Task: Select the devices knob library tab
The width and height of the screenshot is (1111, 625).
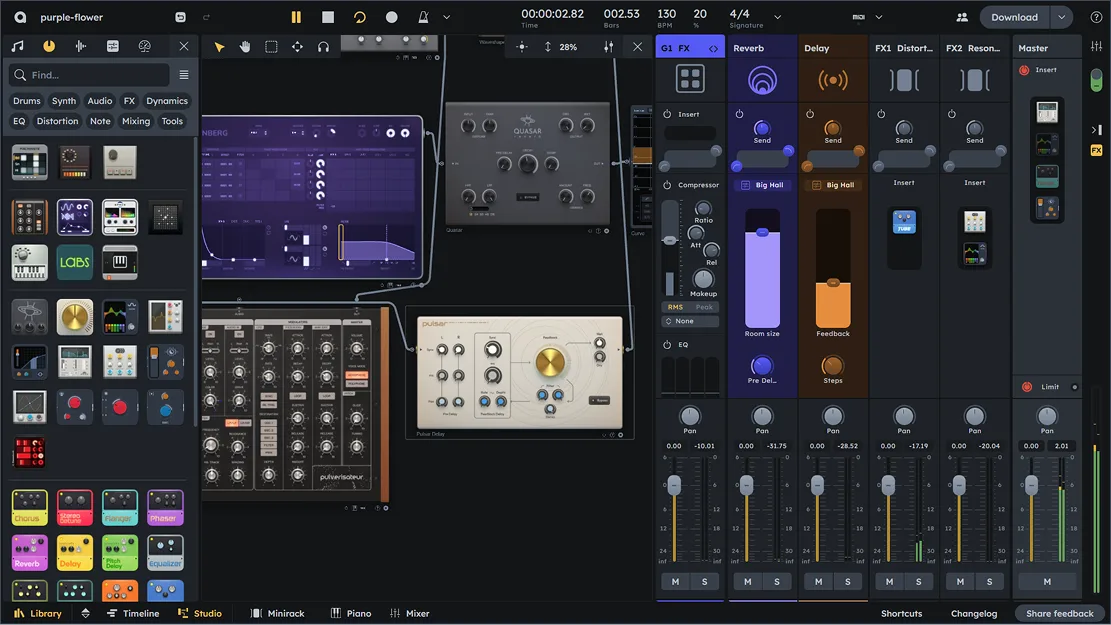Action: 49,46
